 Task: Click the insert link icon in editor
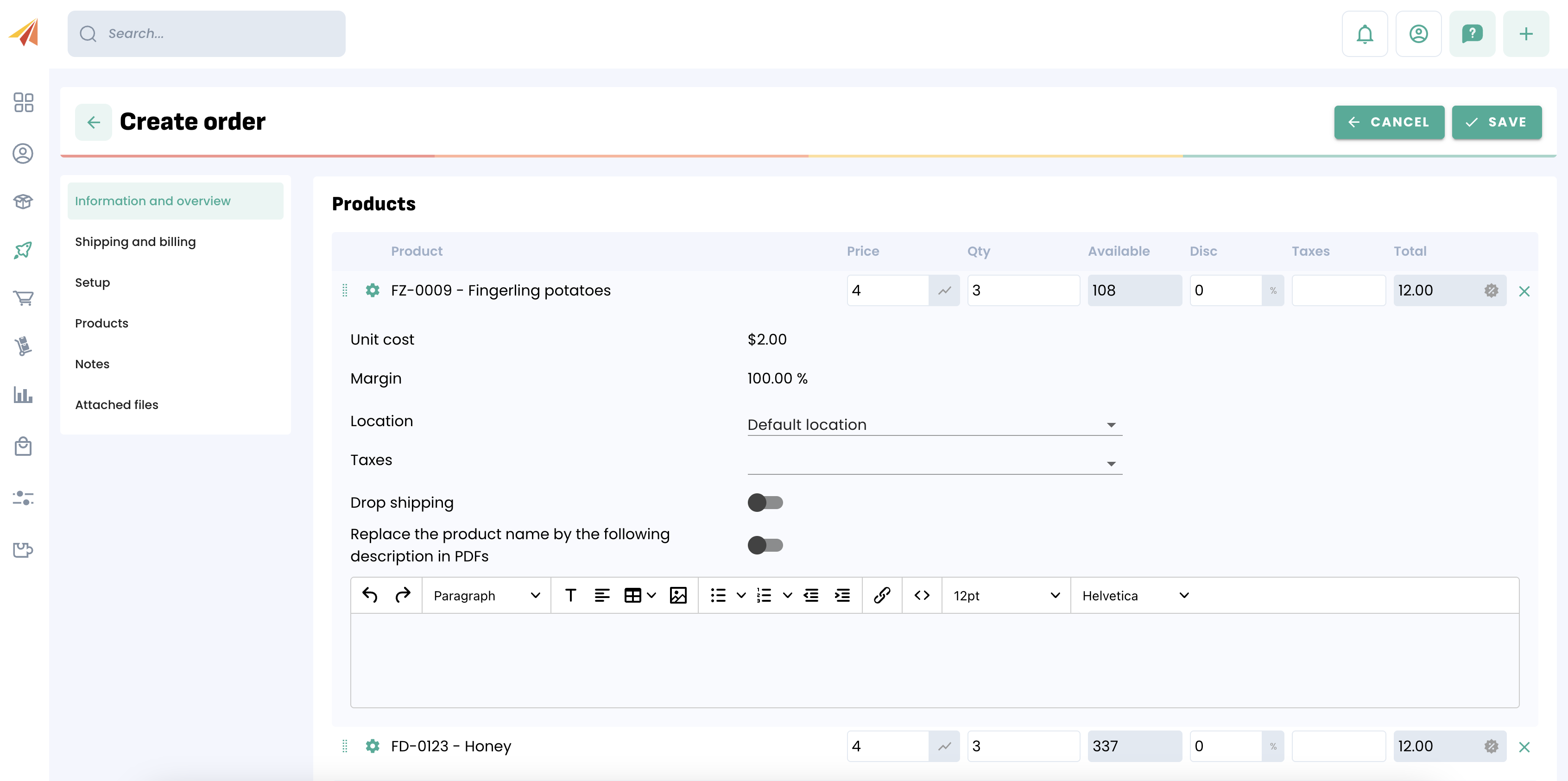(881, 595)
